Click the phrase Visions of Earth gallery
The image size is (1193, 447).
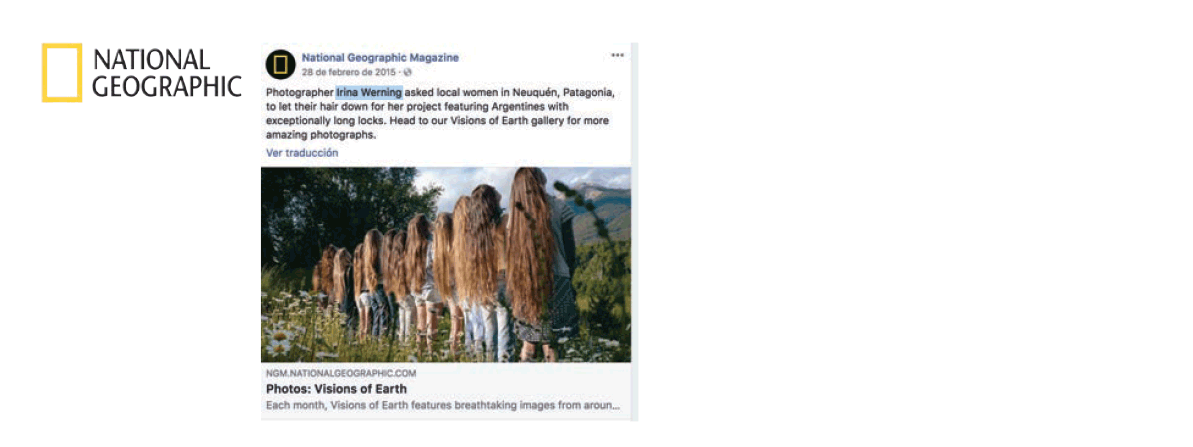[499, 121]
